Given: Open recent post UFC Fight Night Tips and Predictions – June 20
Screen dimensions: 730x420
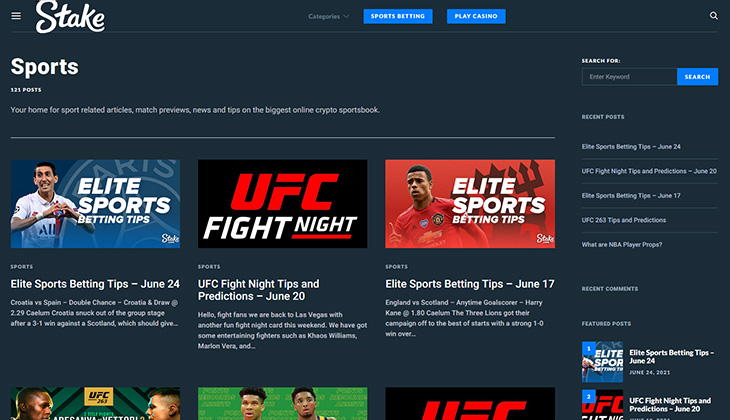Looking at the screenshot, I should click(649, 171).
